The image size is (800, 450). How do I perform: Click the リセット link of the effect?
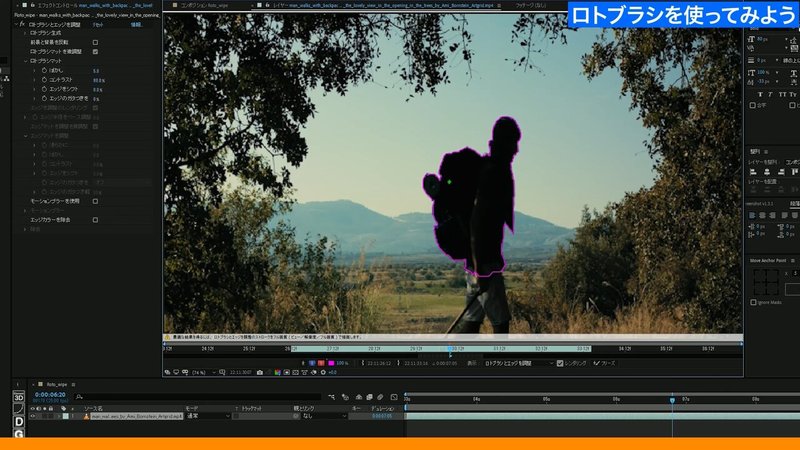pyautogui.click(x=97, y=24)
